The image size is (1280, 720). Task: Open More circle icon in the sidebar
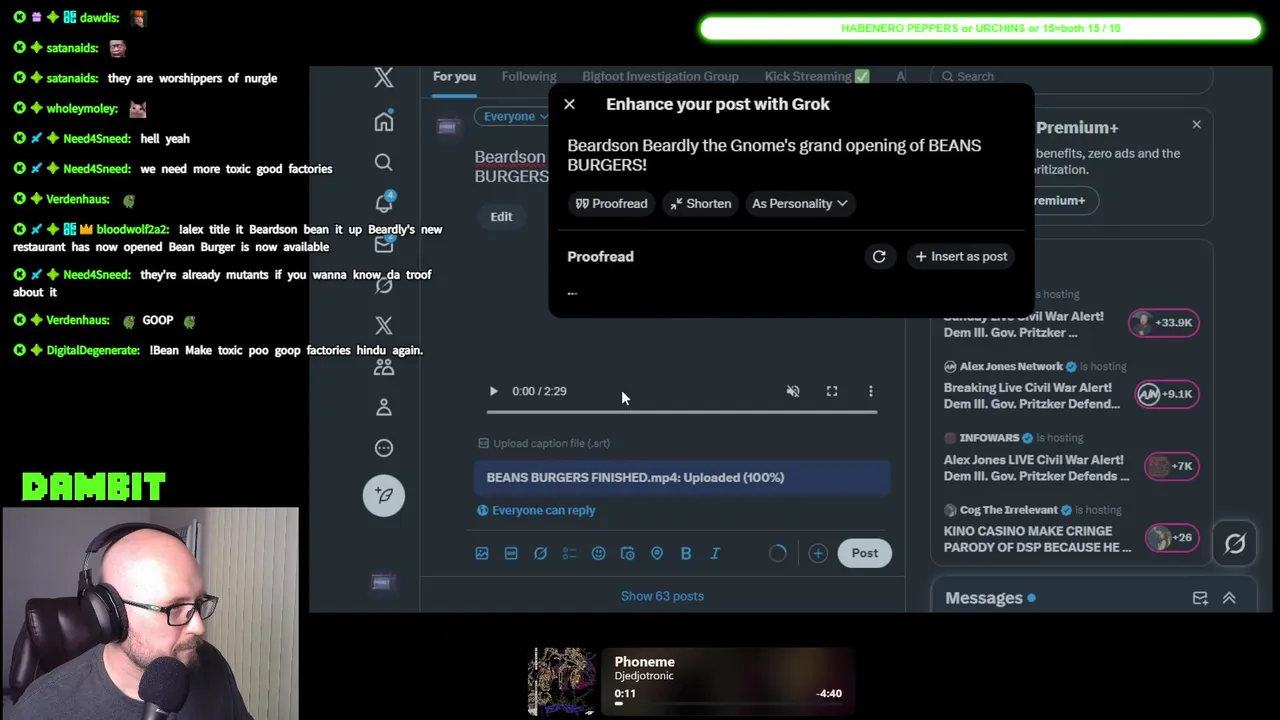[384, 448]
